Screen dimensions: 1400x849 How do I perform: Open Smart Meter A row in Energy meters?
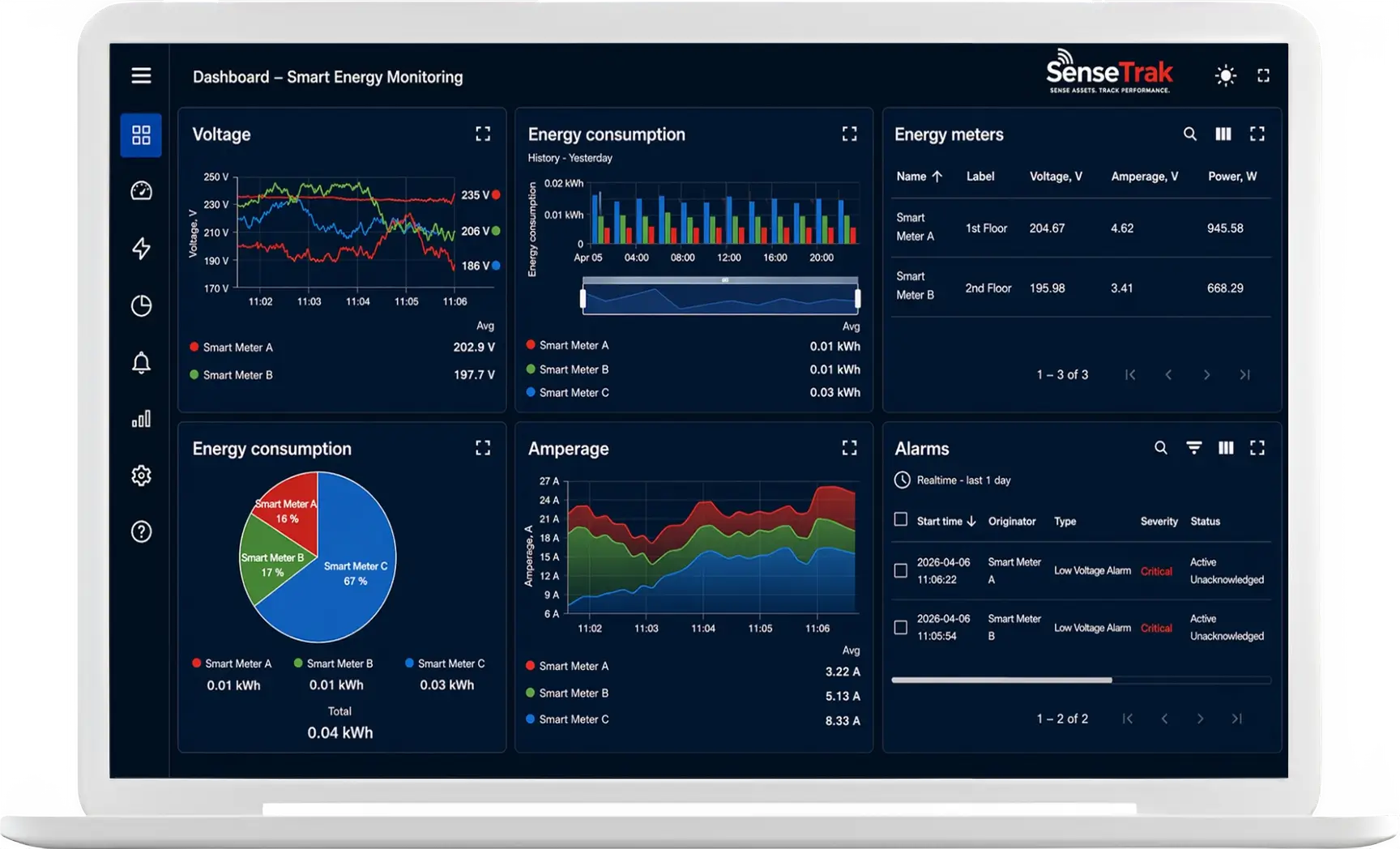click(1081, 228)
